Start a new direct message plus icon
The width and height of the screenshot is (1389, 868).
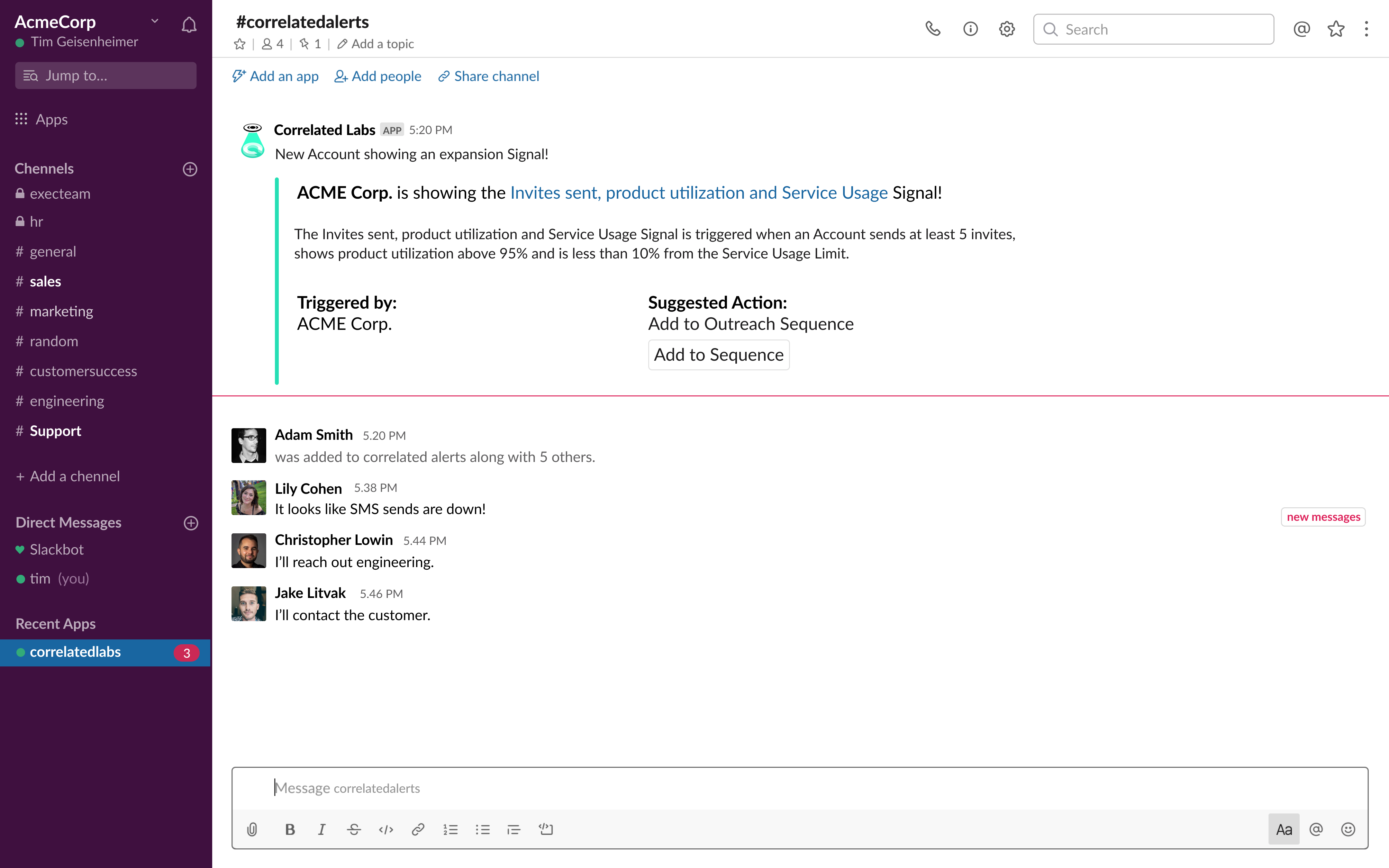191,522
